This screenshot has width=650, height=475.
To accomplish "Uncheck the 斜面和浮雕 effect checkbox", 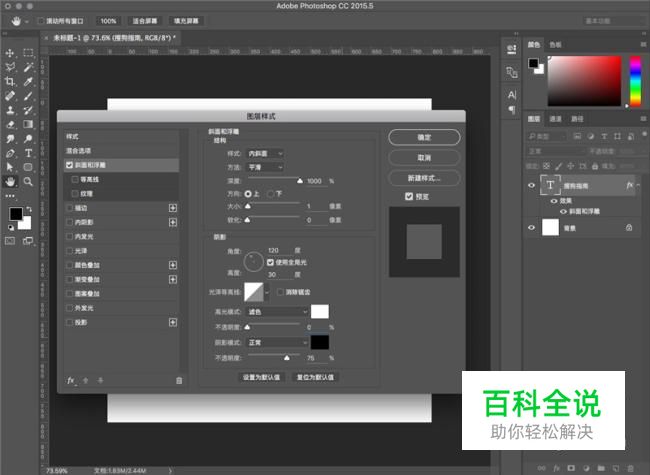I will [x=69, y=165].
